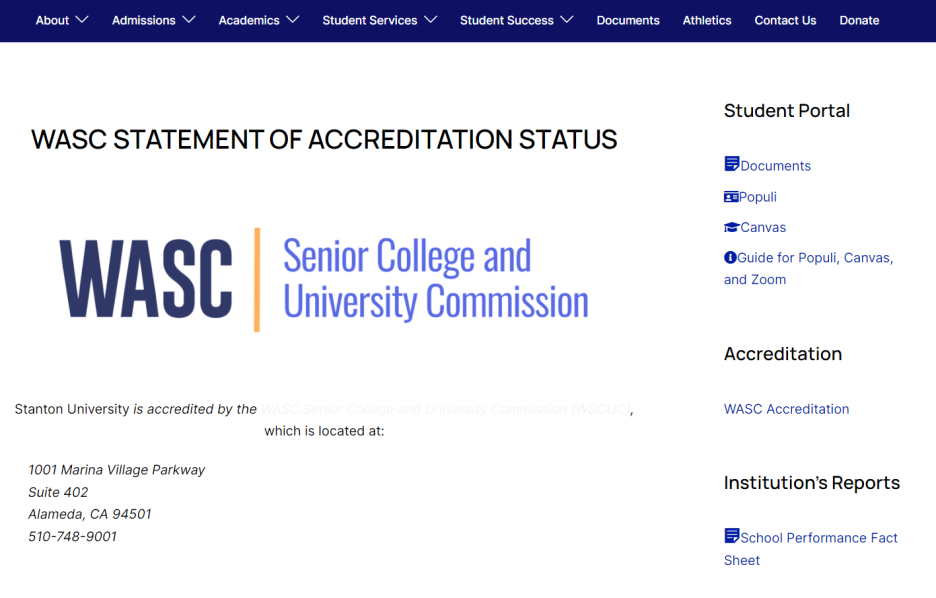Screen dimensions: 936x598
Task: Click the phone number 510-748-9001
Action: (x=72, y=537)
